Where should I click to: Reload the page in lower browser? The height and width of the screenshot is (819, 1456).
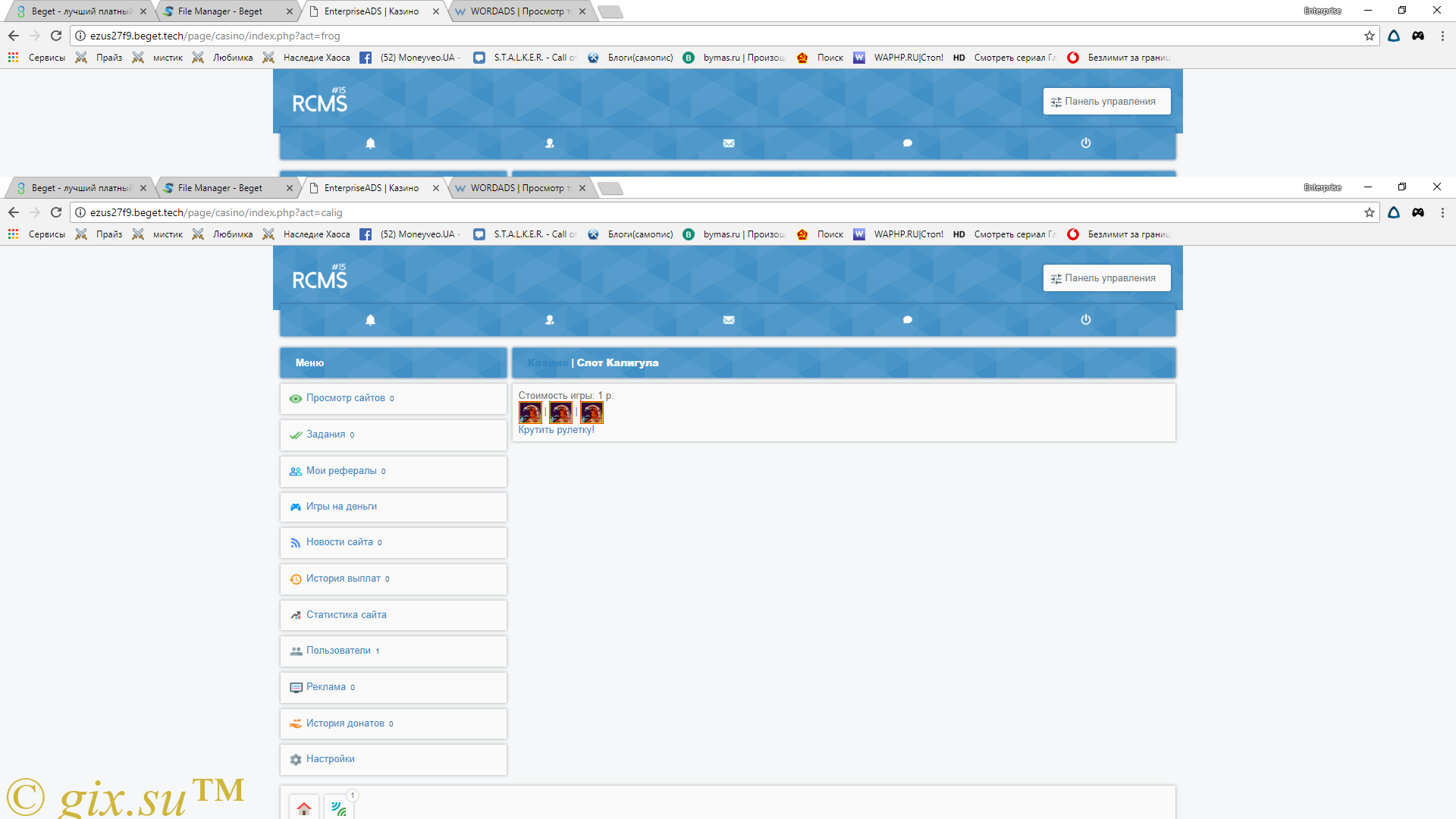coord(56,212)
